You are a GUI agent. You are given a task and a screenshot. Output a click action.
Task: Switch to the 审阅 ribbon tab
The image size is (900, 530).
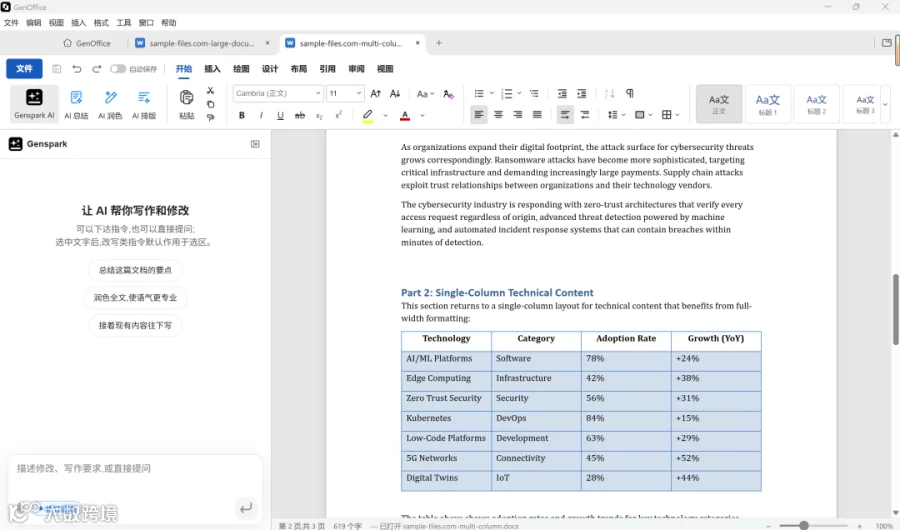356,69
